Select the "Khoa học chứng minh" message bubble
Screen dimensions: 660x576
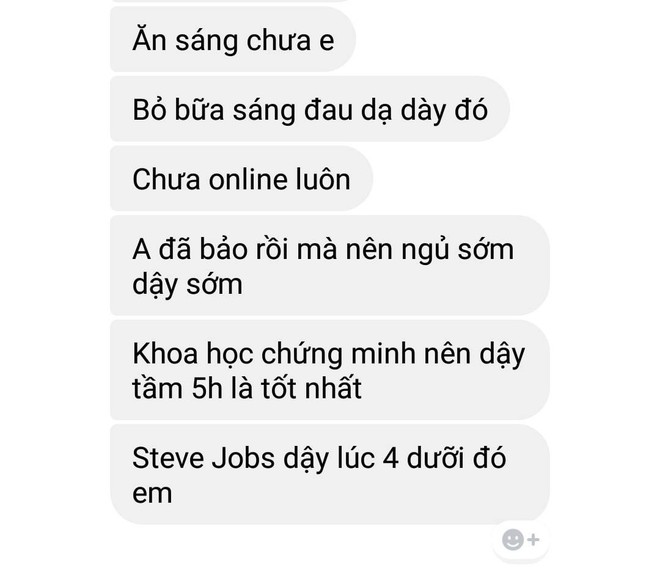pyautogui.click(x=330, y=369)
